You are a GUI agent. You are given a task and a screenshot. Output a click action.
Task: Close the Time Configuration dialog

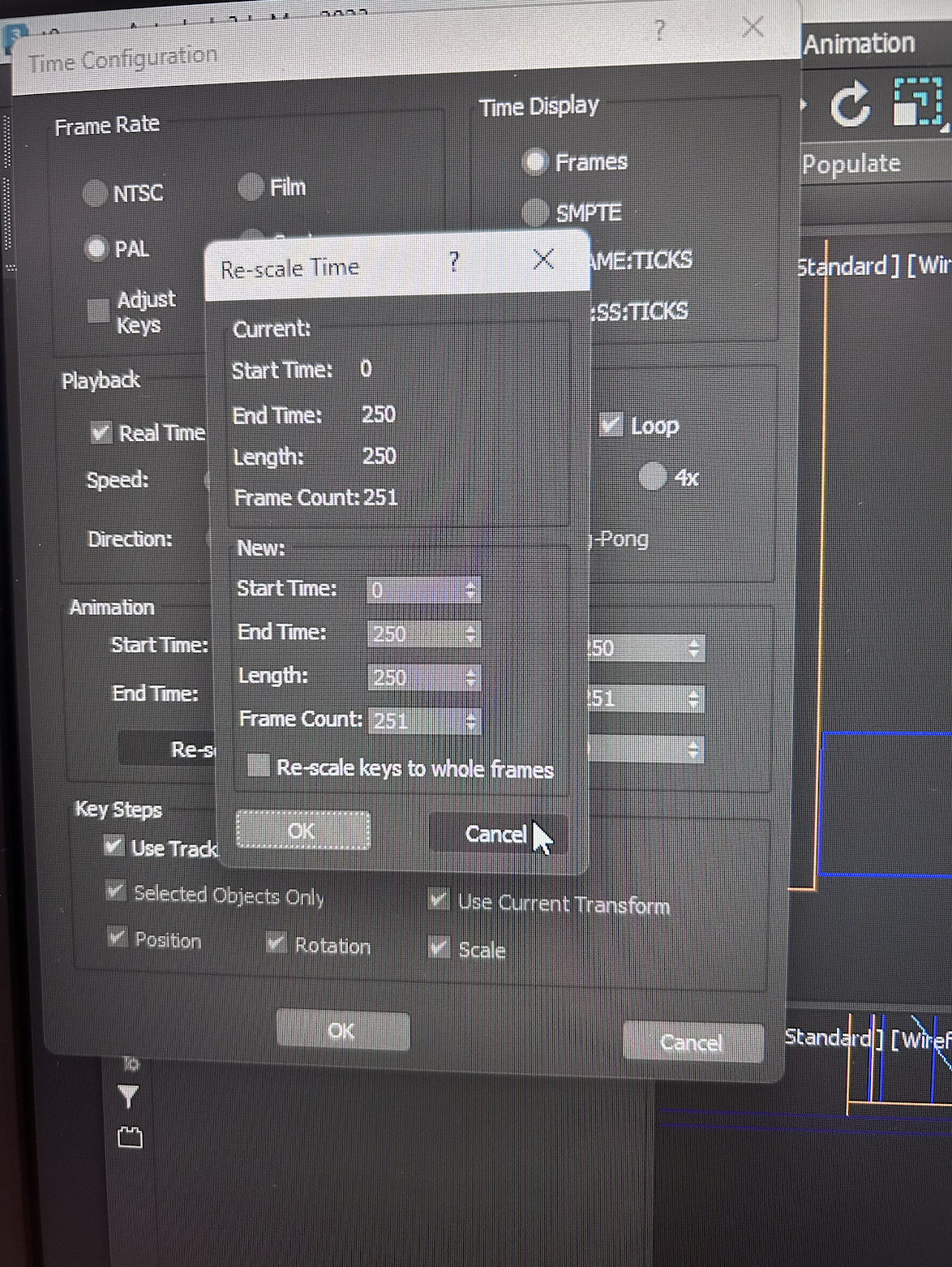pyautogui.click(x=753, y=27)
